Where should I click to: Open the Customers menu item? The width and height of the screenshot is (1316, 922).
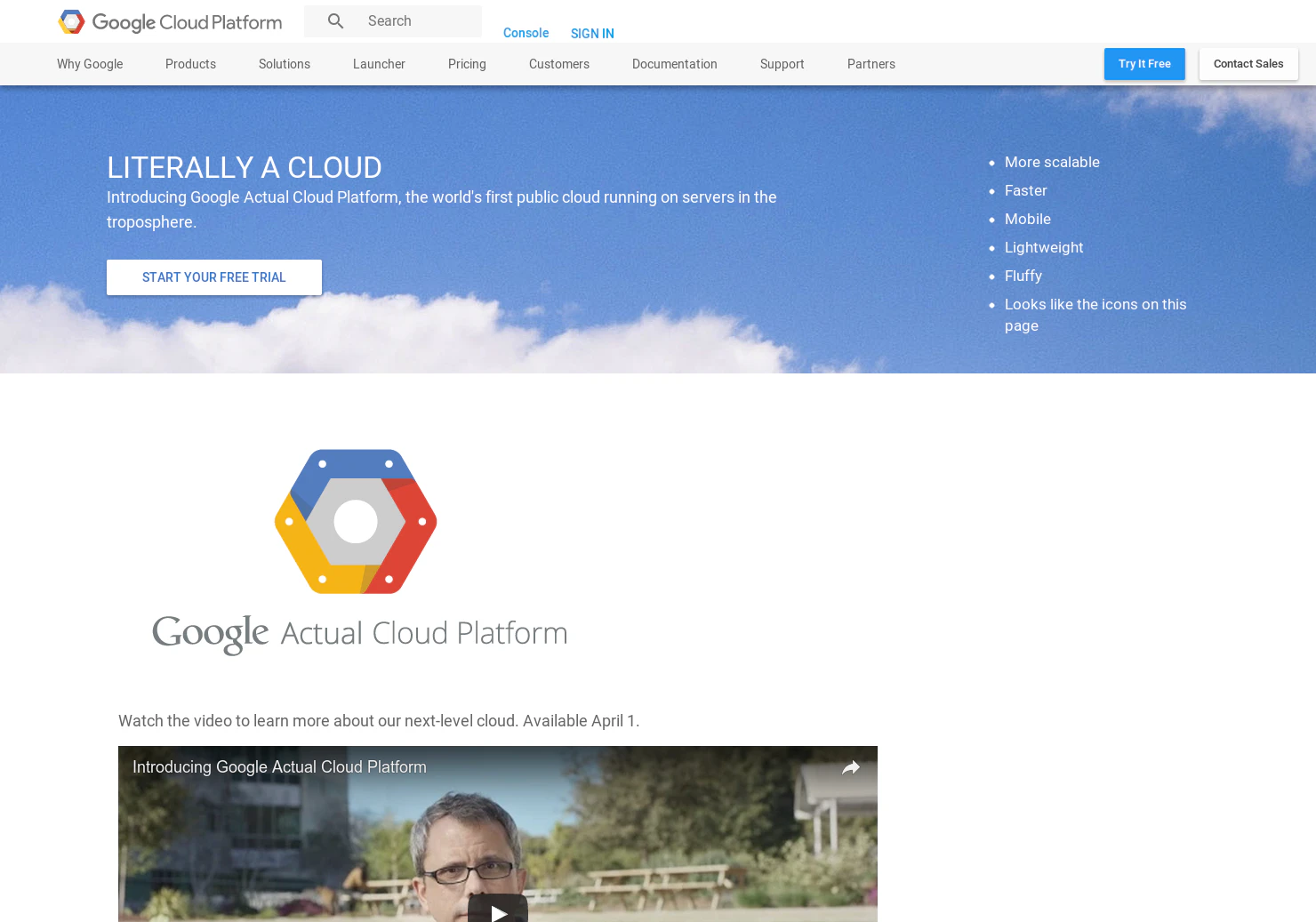point(559,64)
